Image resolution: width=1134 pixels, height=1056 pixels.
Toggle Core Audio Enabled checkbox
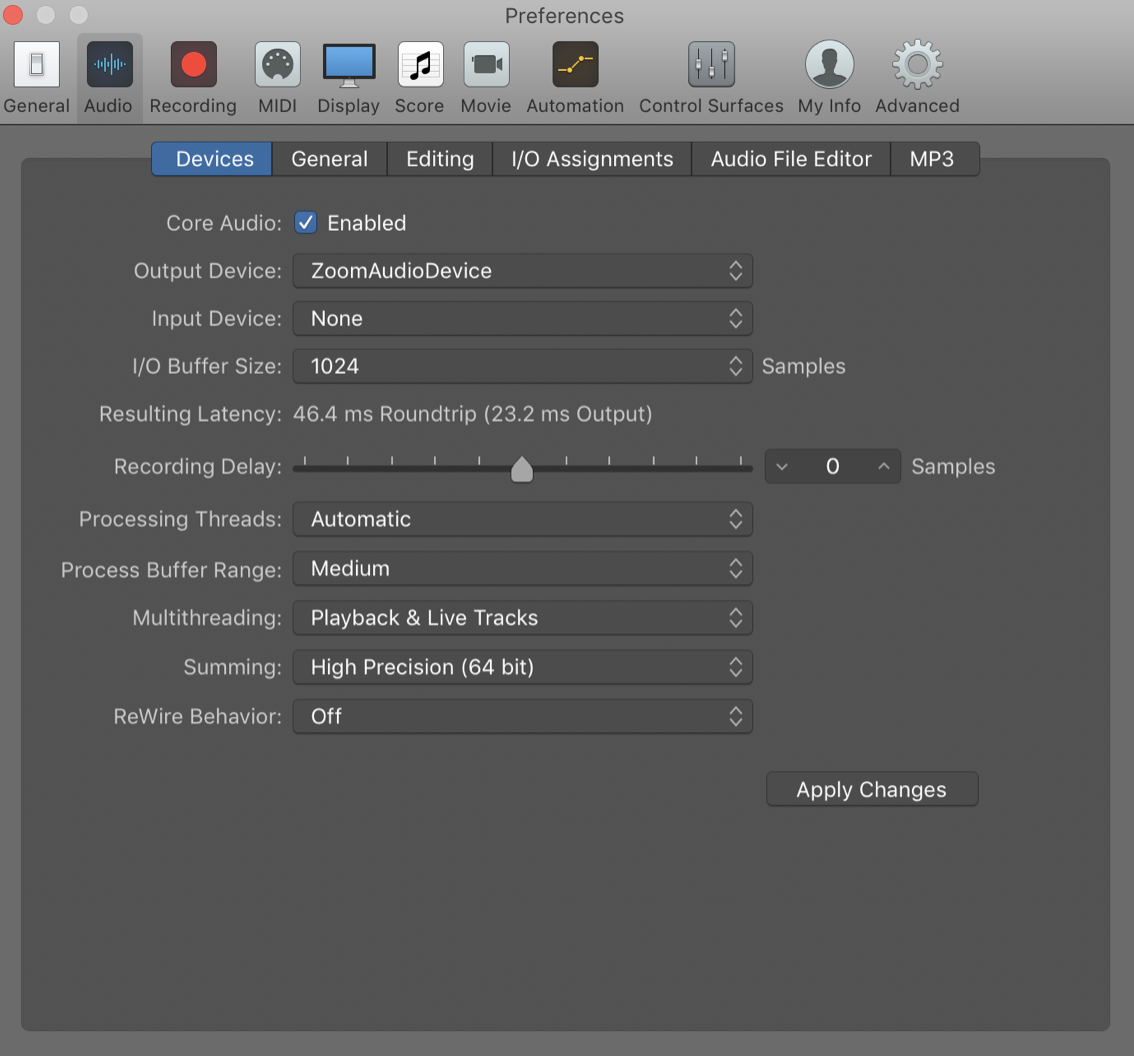[x=305, y=223]
